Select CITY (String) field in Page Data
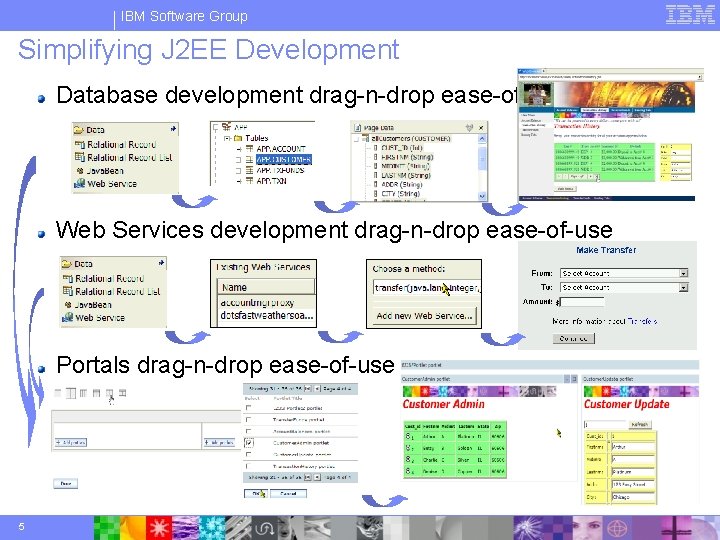 pyautogui.click(x=400, y=194)
